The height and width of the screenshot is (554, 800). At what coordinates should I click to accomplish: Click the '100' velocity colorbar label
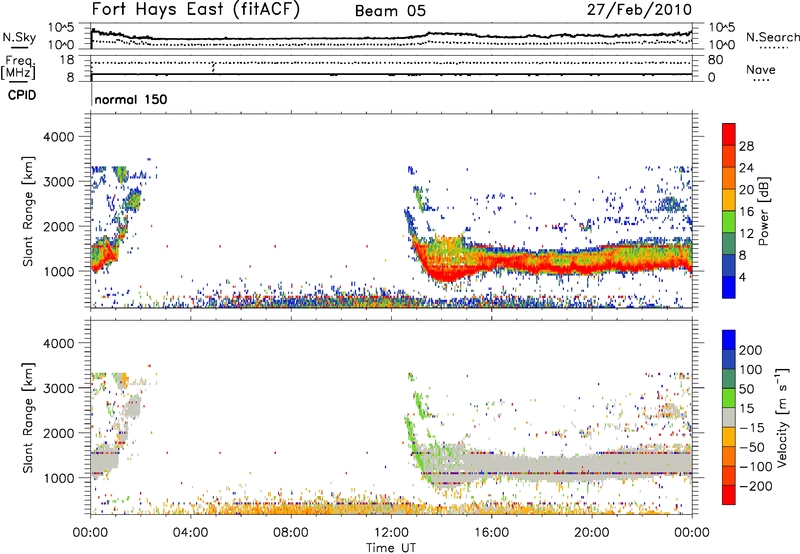point(751,370)
